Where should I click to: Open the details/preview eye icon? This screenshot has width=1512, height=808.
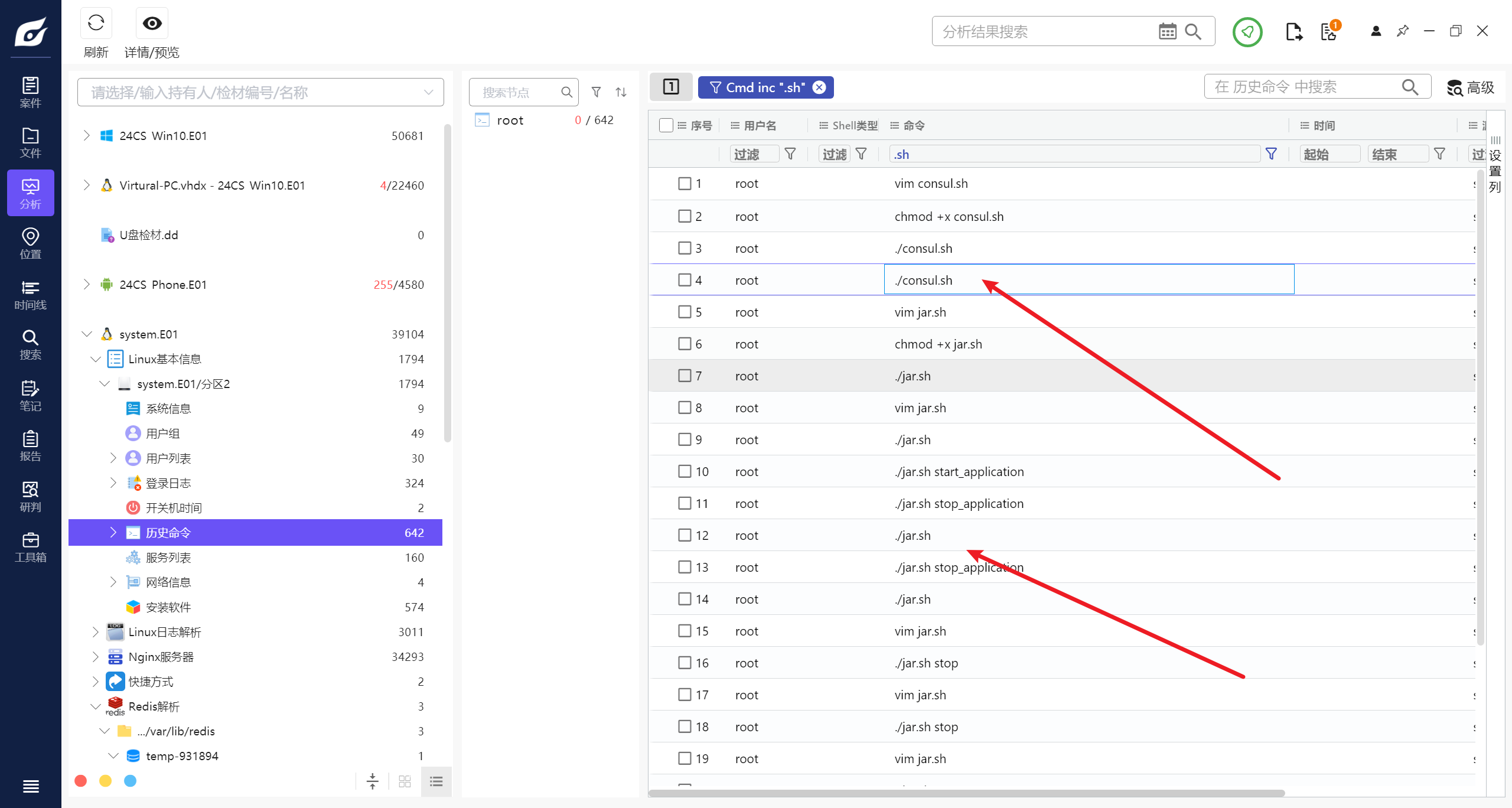pos(152,24)
